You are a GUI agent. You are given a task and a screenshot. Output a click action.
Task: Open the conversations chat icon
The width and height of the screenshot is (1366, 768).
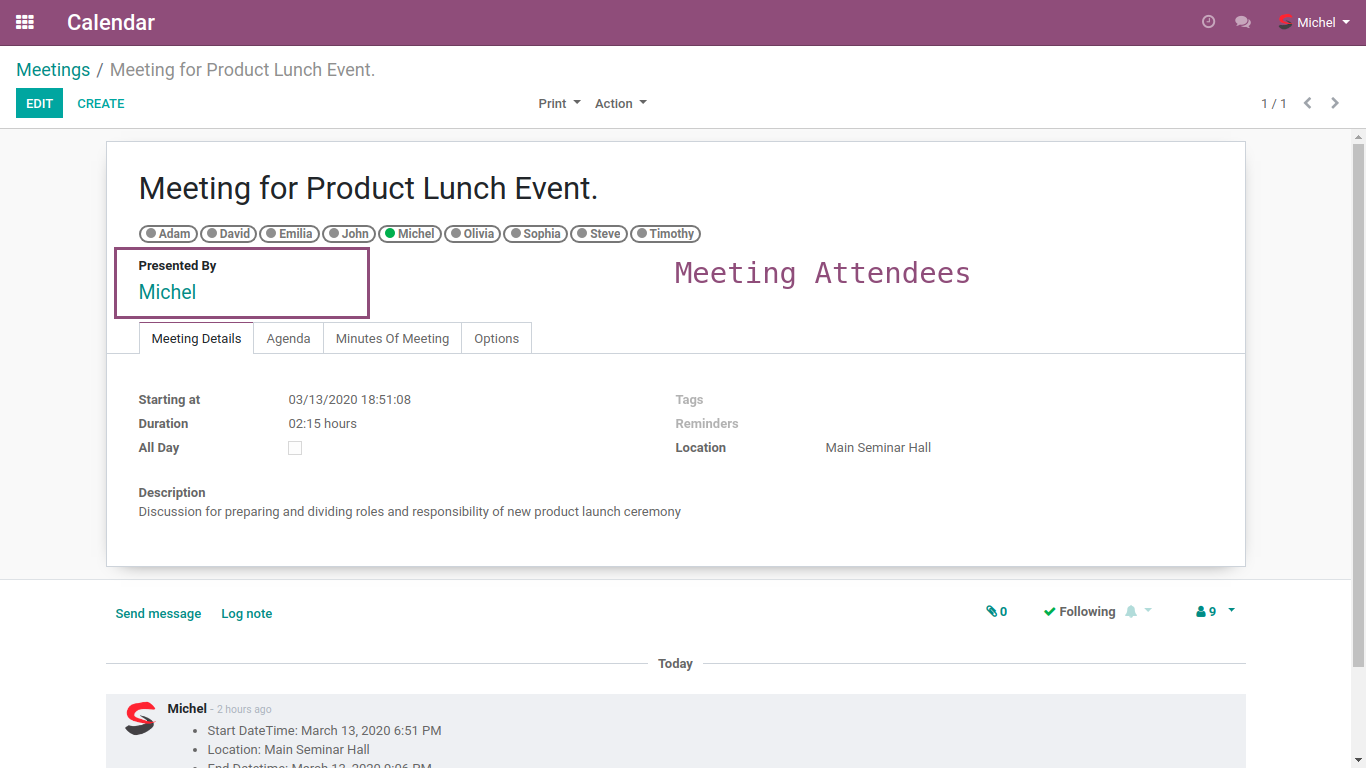[1243, 22]
